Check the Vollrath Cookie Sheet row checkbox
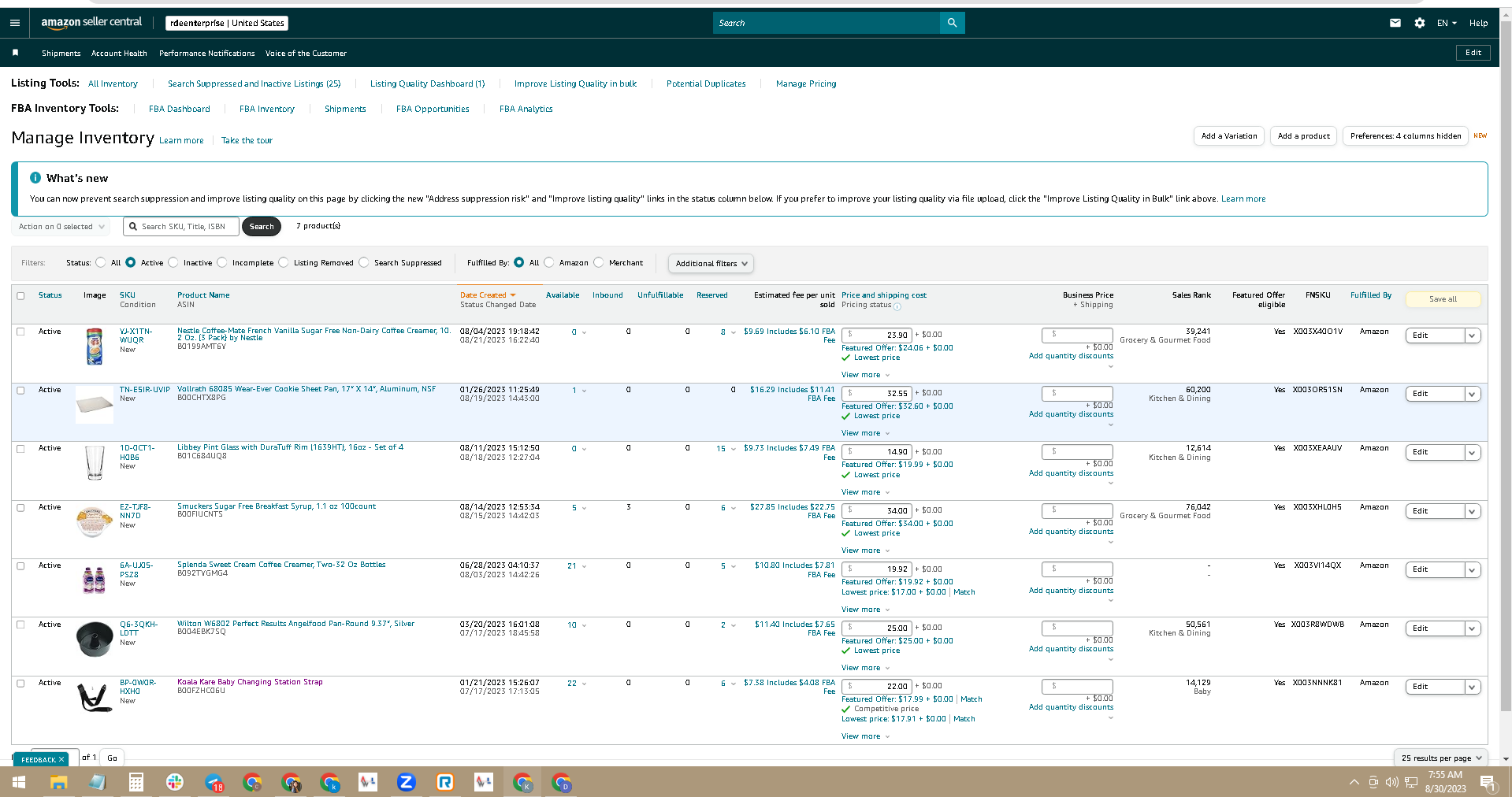 tap(20, 391)
